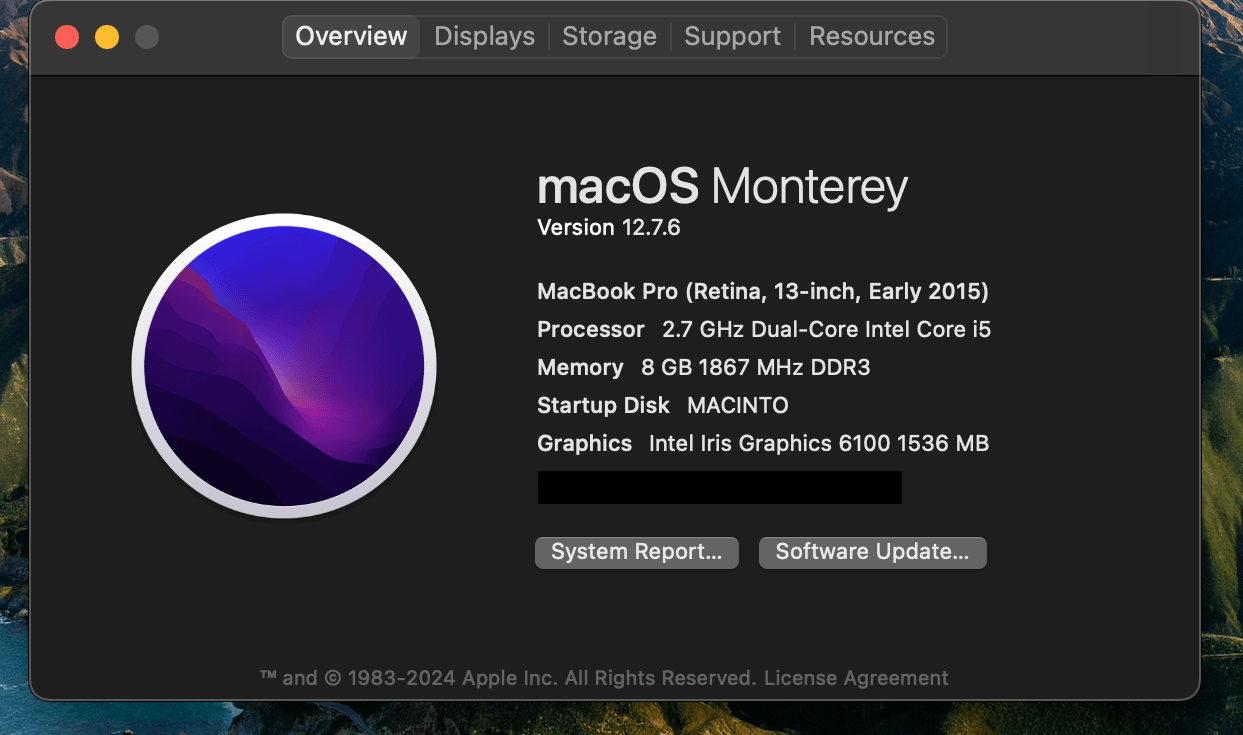The height and width of the screenshot is (735, 1243).
Task: Select the MacBook Pro model name line
Action: click(x=762, y=292)
